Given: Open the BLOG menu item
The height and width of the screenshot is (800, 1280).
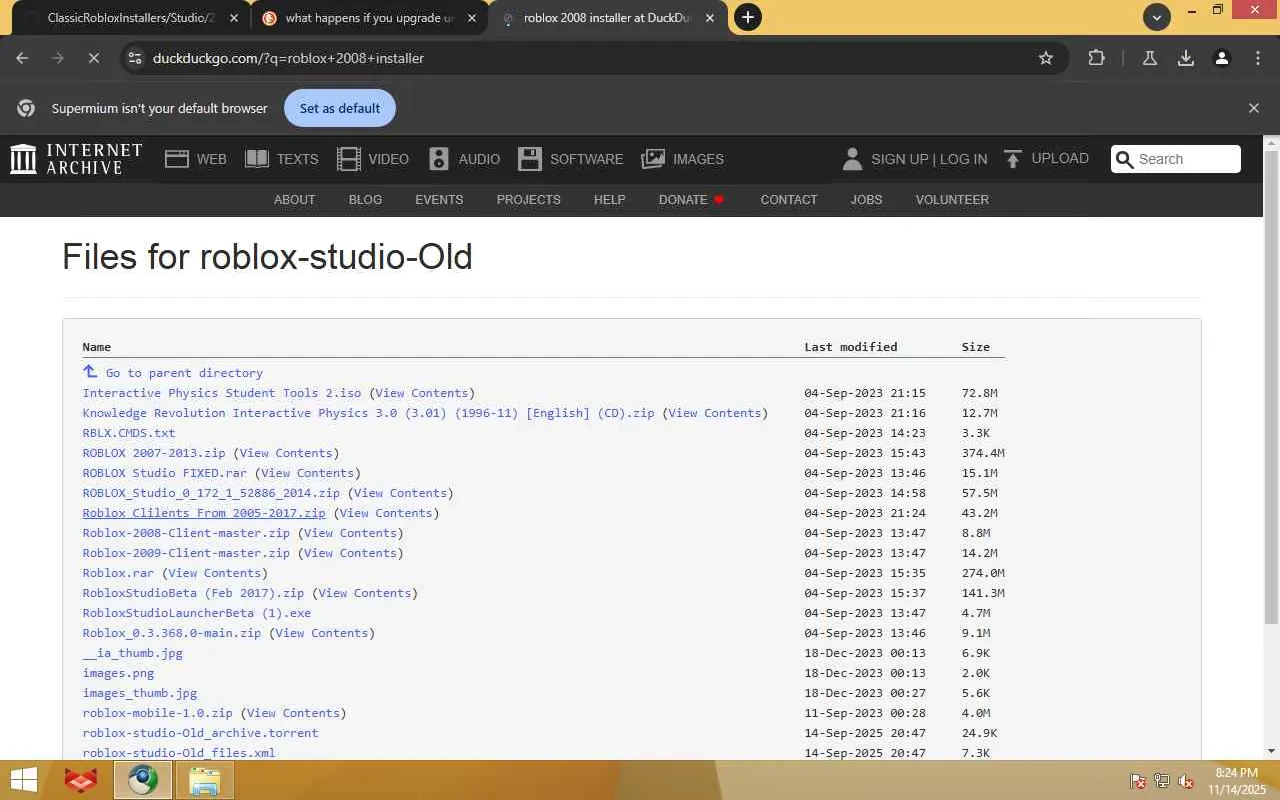Looking at the screenshot, I should 365,199.
